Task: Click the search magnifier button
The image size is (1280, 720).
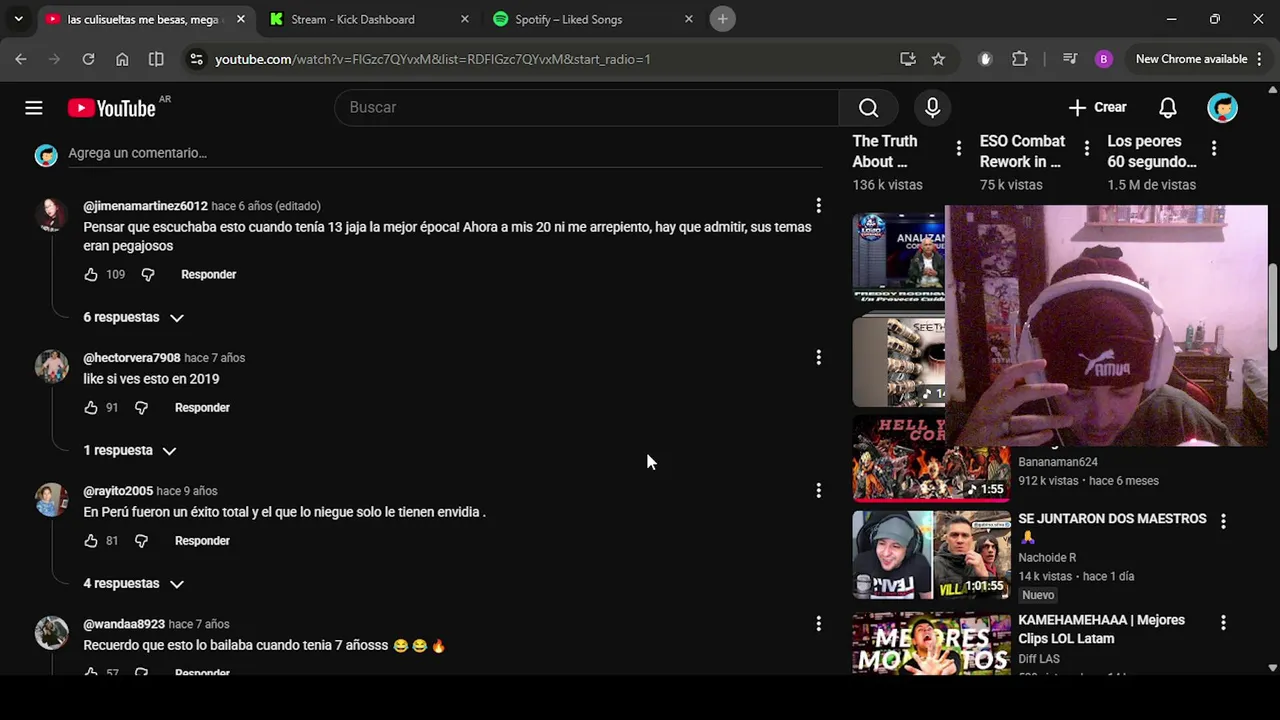Action: (868, 108)
